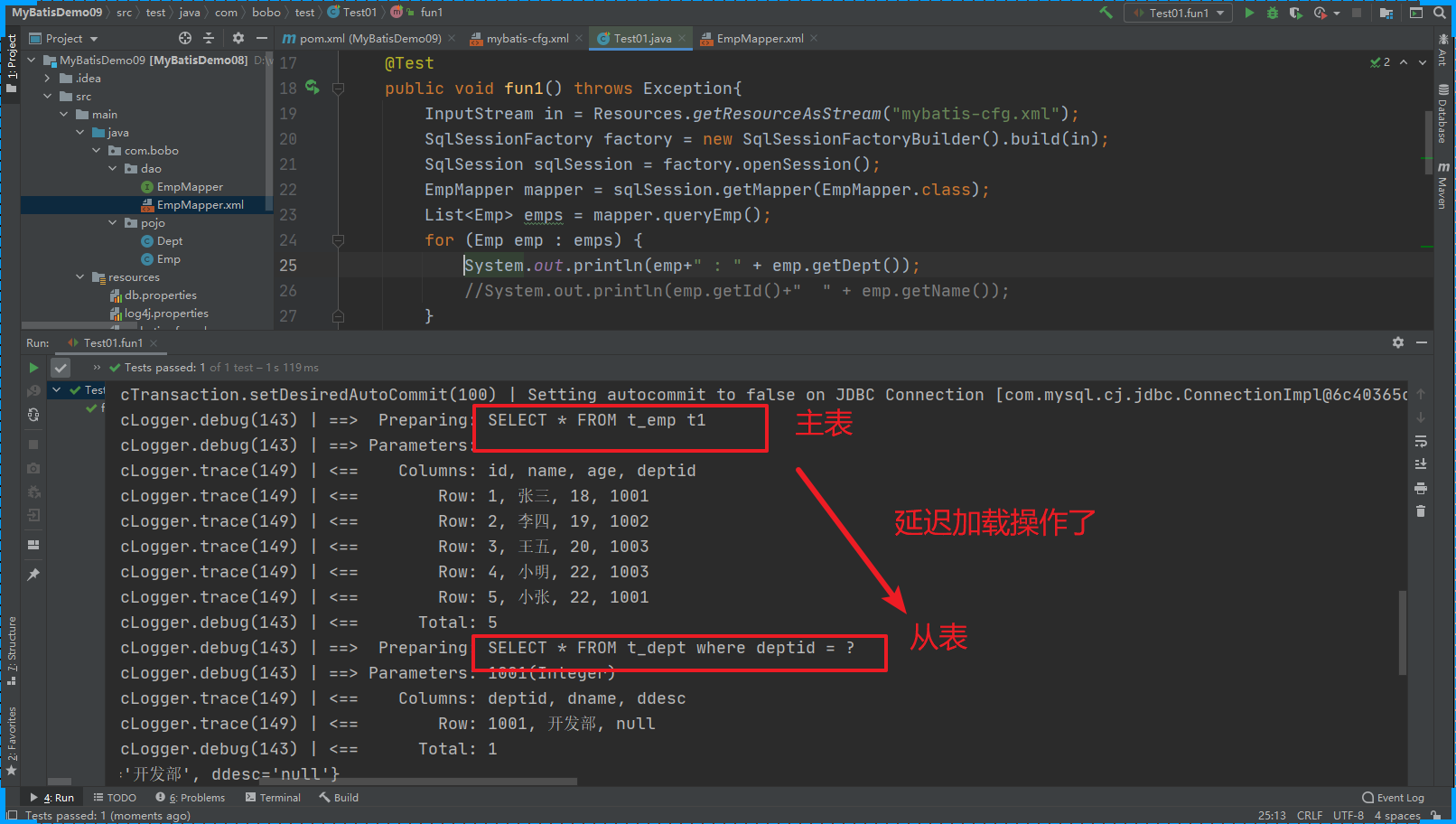
Task: Toggle Scroll to End in console
Action: pyautogui.click(x=1421, y=464)
